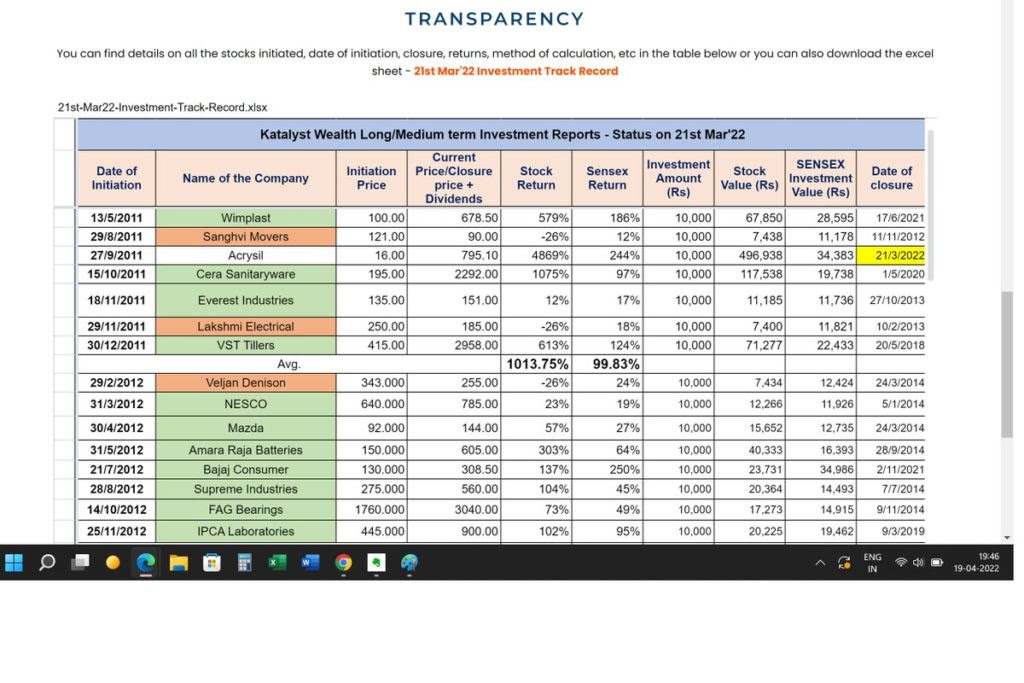Viewport: 1024px width, 683px height.
Task: Open 21st Mar'22 Investment Track Record link
Action: coord(516,71)
